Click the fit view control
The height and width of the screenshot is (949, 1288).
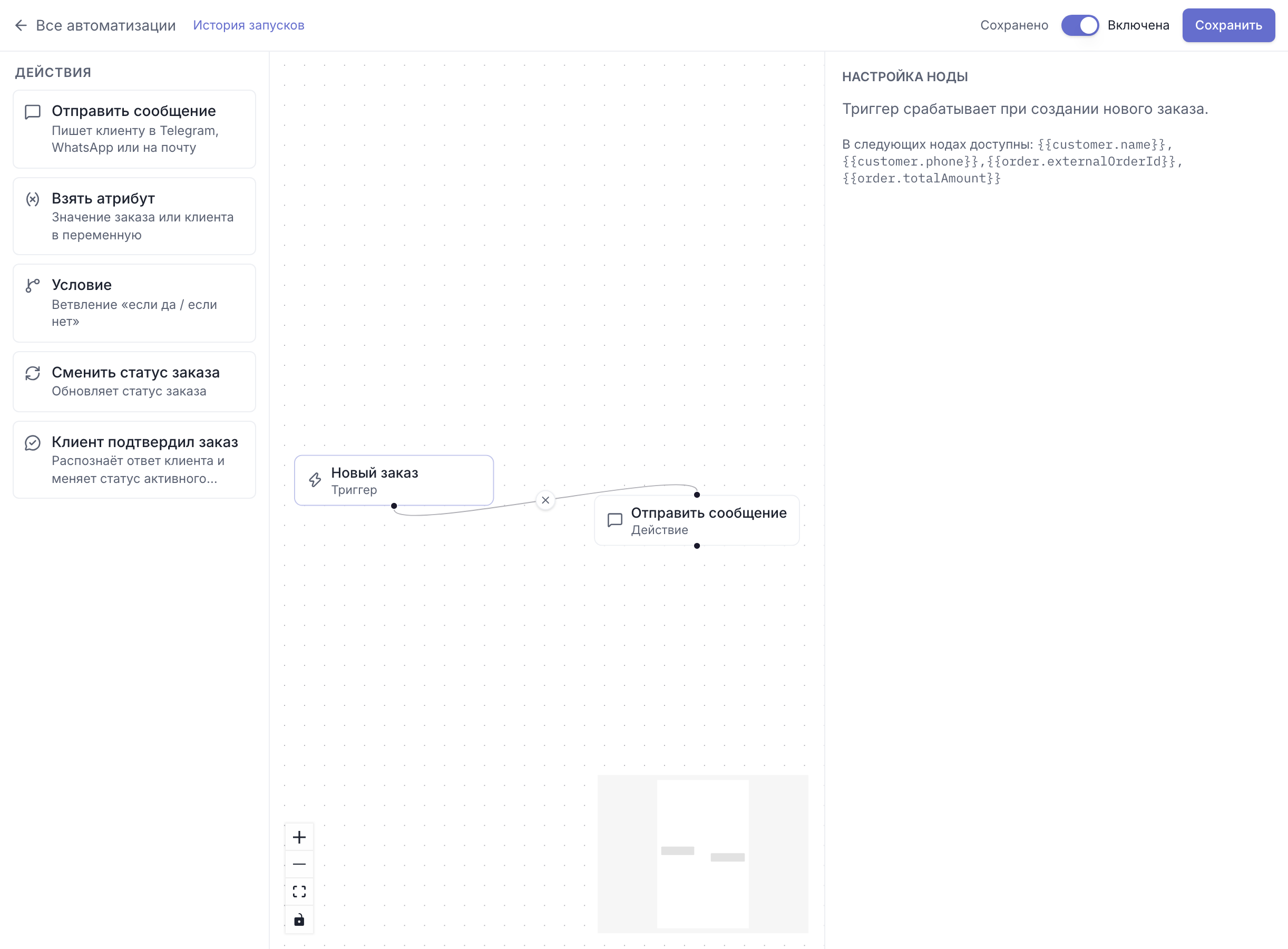tap(299, 892)
